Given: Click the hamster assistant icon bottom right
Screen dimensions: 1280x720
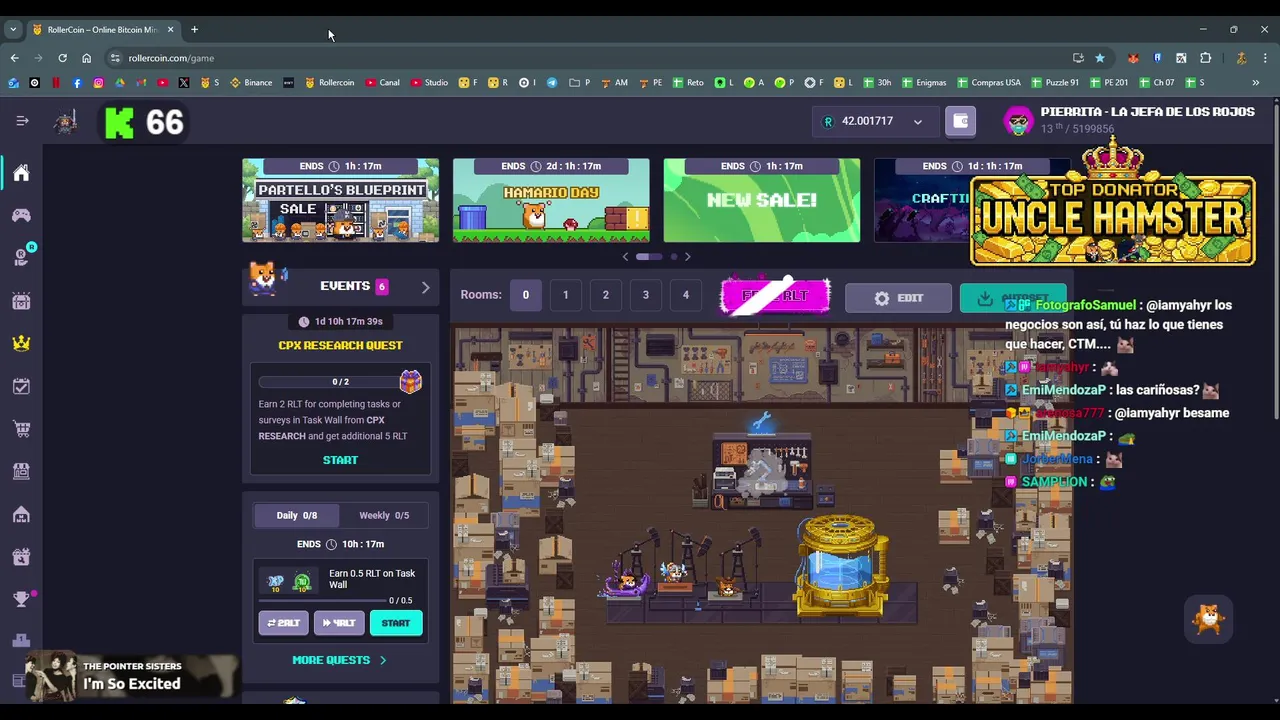Looking at the screenshot, I should click(1208, 619).
